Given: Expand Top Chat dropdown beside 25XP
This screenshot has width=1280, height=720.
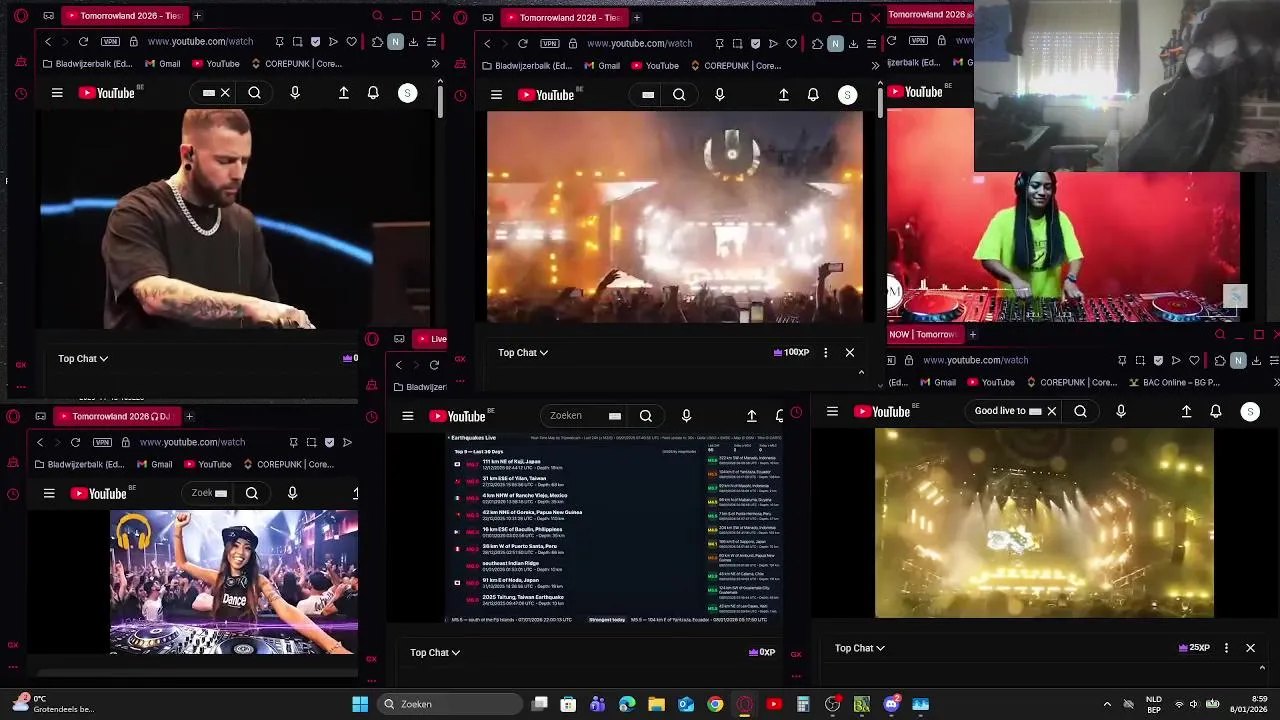Looking at the screenshot, I should click(x=860, y=648).
